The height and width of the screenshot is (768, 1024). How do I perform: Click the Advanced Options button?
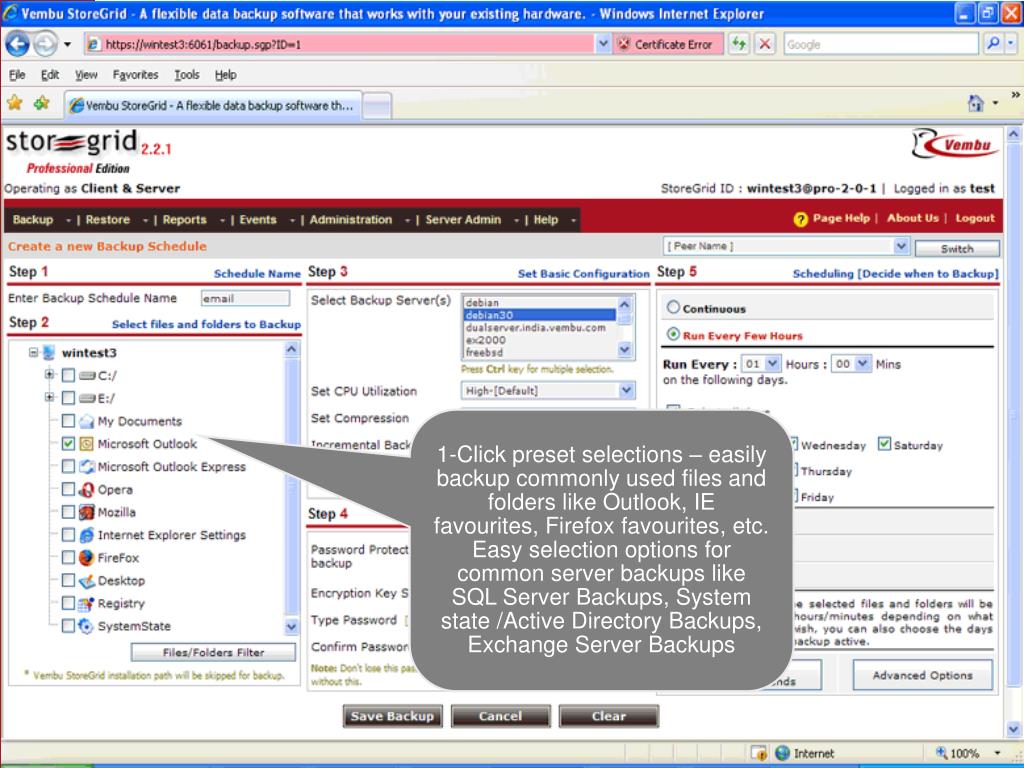922,675
